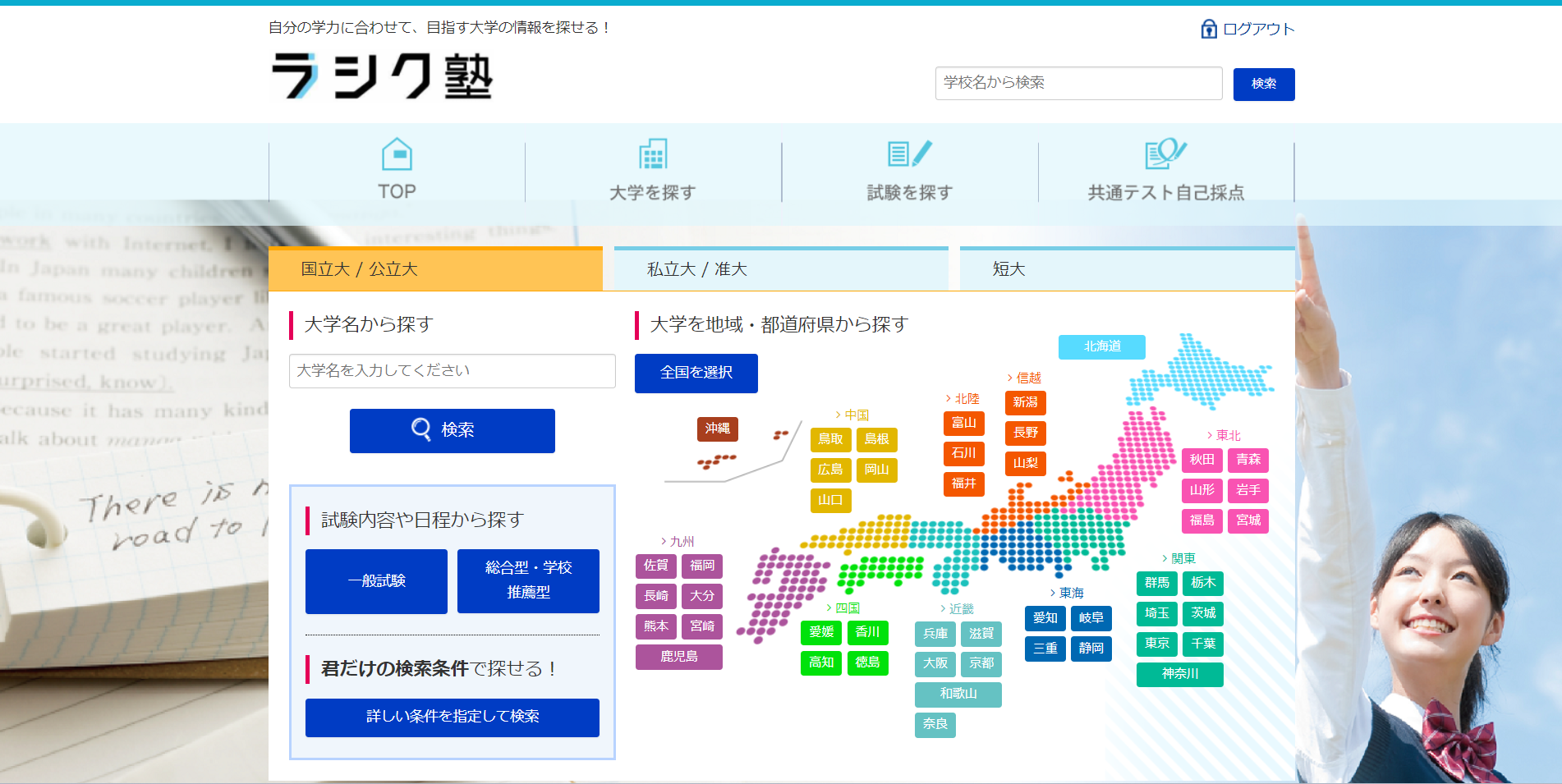Click the 試験を探す pencil document icon
Viewport: 1562px width, 784px height.
[909, 154]
